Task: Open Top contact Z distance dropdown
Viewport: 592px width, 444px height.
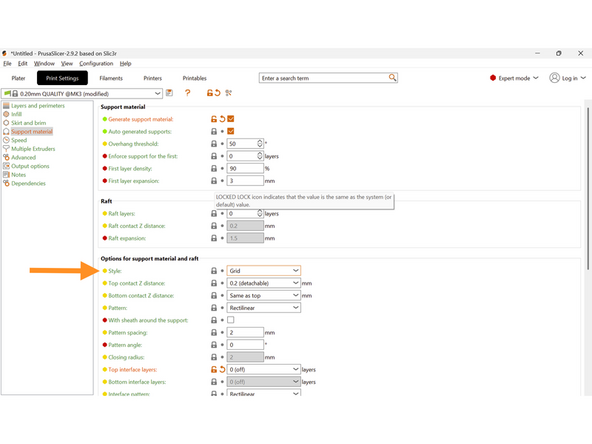Action: pos(264,283)
